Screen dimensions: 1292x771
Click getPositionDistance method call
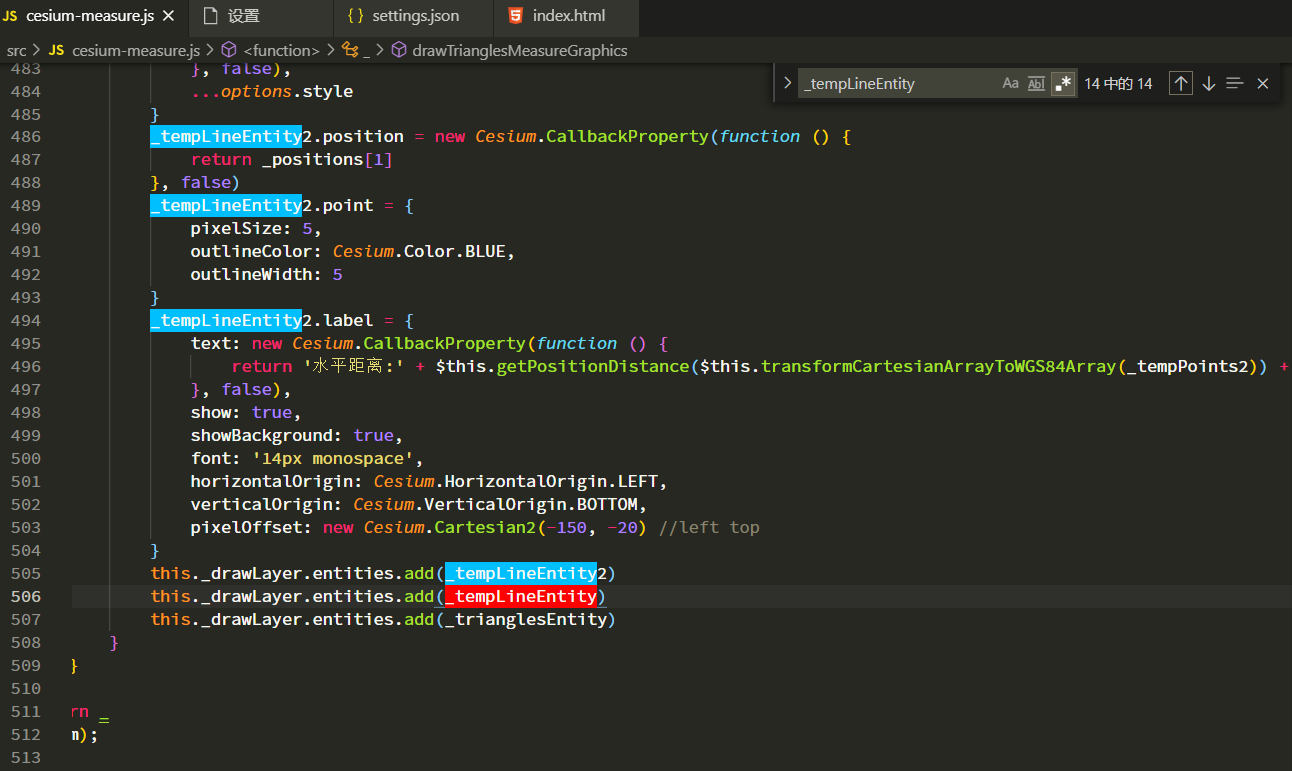click(594, 367)
